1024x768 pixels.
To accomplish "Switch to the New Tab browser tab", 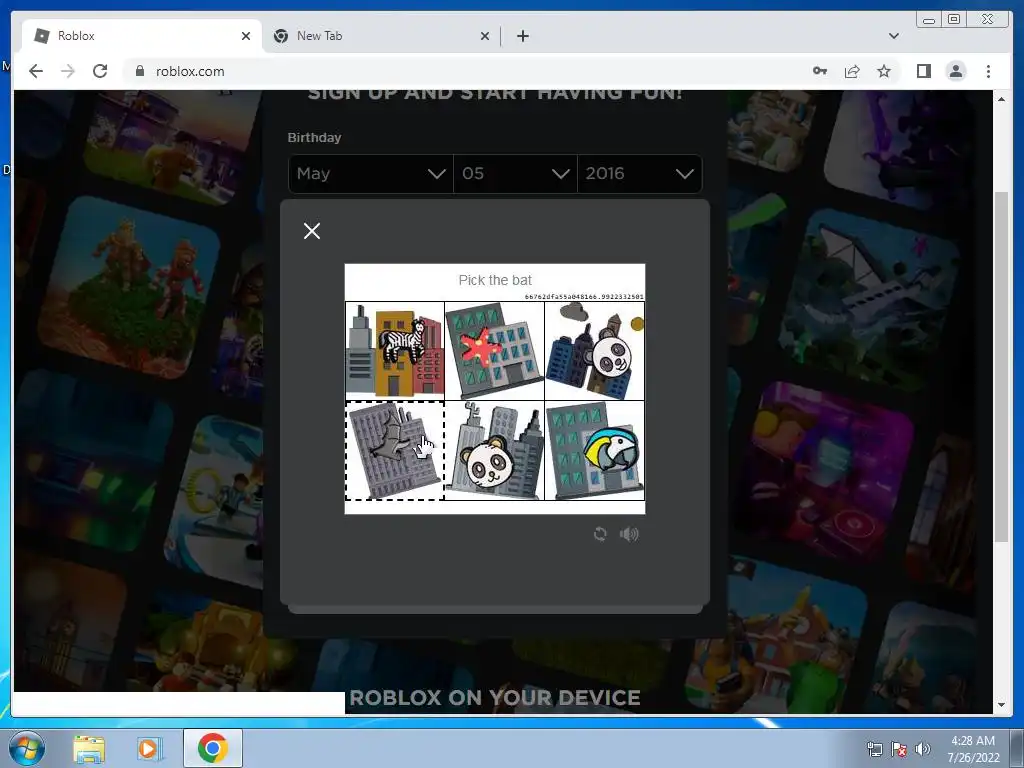I will tap(382, 36).
